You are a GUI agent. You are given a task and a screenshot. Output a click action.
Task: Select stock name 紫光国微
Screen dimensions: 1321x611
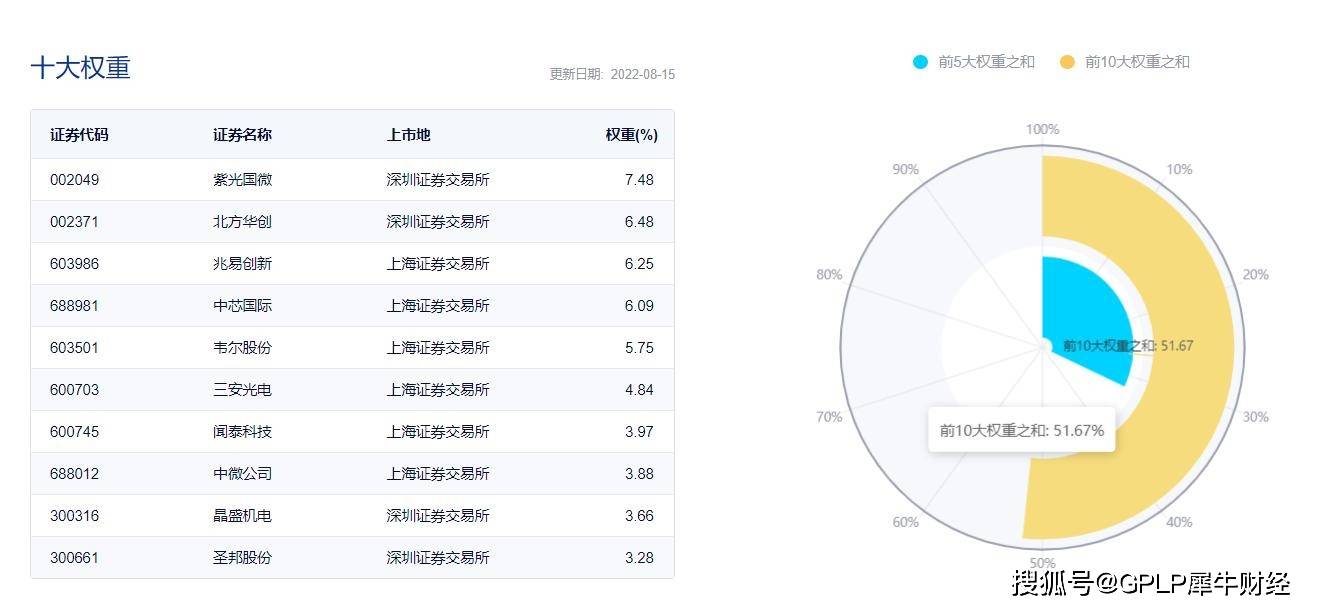[x=242, y=180]
